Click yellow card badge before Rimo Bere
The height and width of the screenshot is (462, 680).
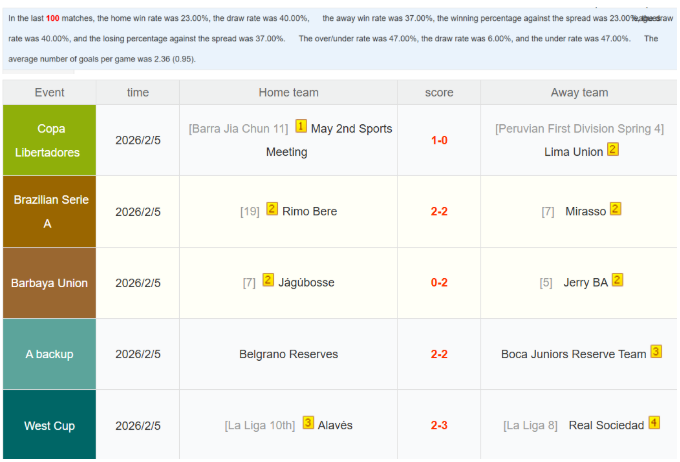pos(272,210)
